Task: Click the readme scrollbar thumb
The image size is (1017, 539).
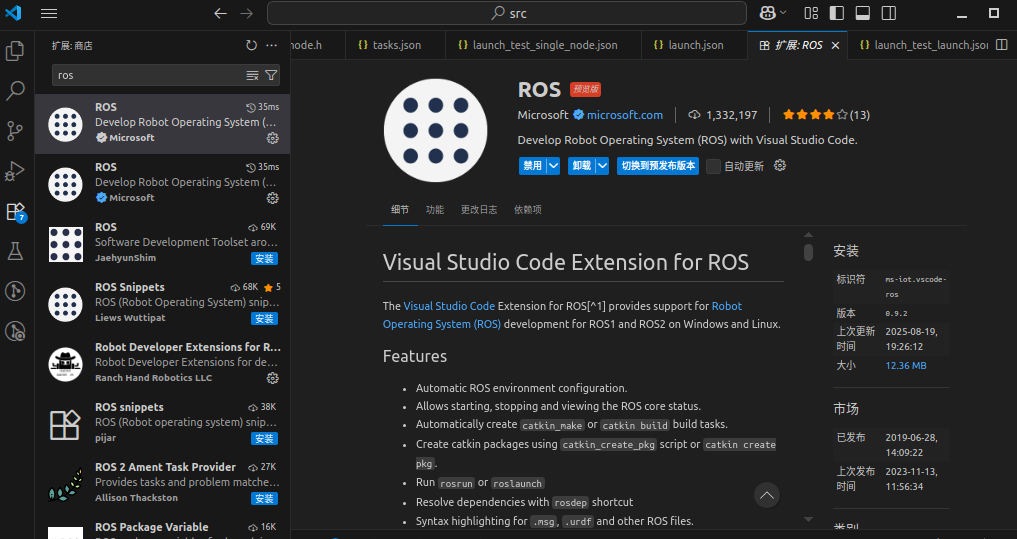Action: click(808, 252)
